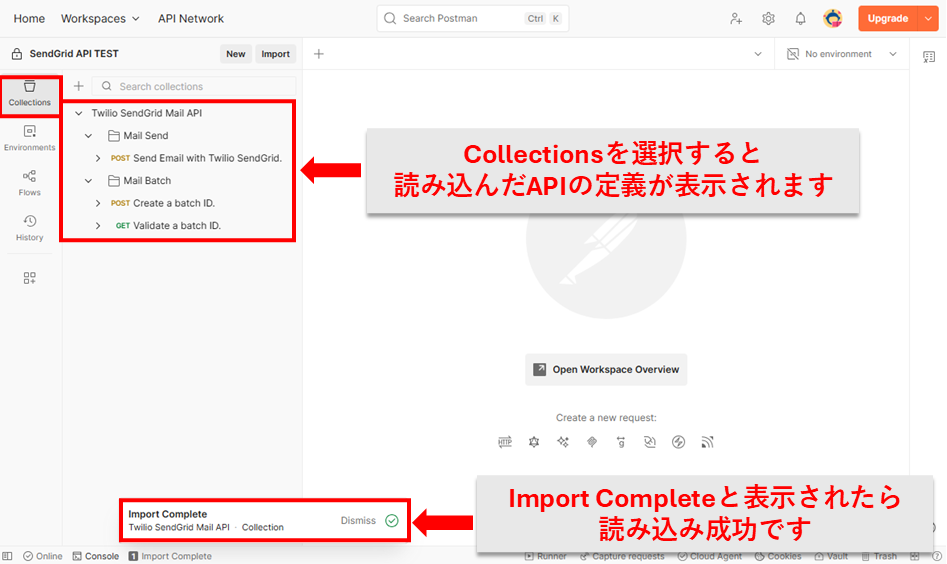Open the History sidebar panel
This screenshot has width=947, height=564.
(29, 227)
